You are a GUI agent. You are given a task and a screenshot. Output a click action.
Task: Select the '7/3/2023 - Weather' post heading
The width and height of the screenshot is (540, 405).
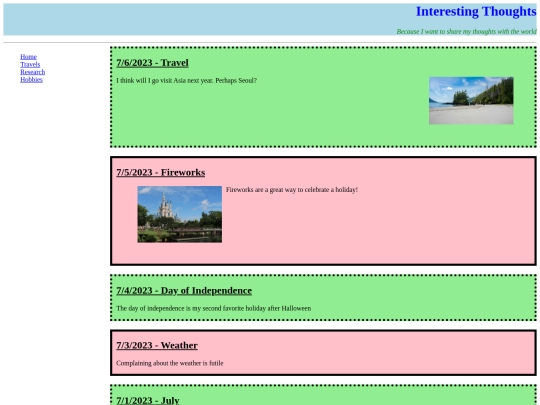pos(157,345)
